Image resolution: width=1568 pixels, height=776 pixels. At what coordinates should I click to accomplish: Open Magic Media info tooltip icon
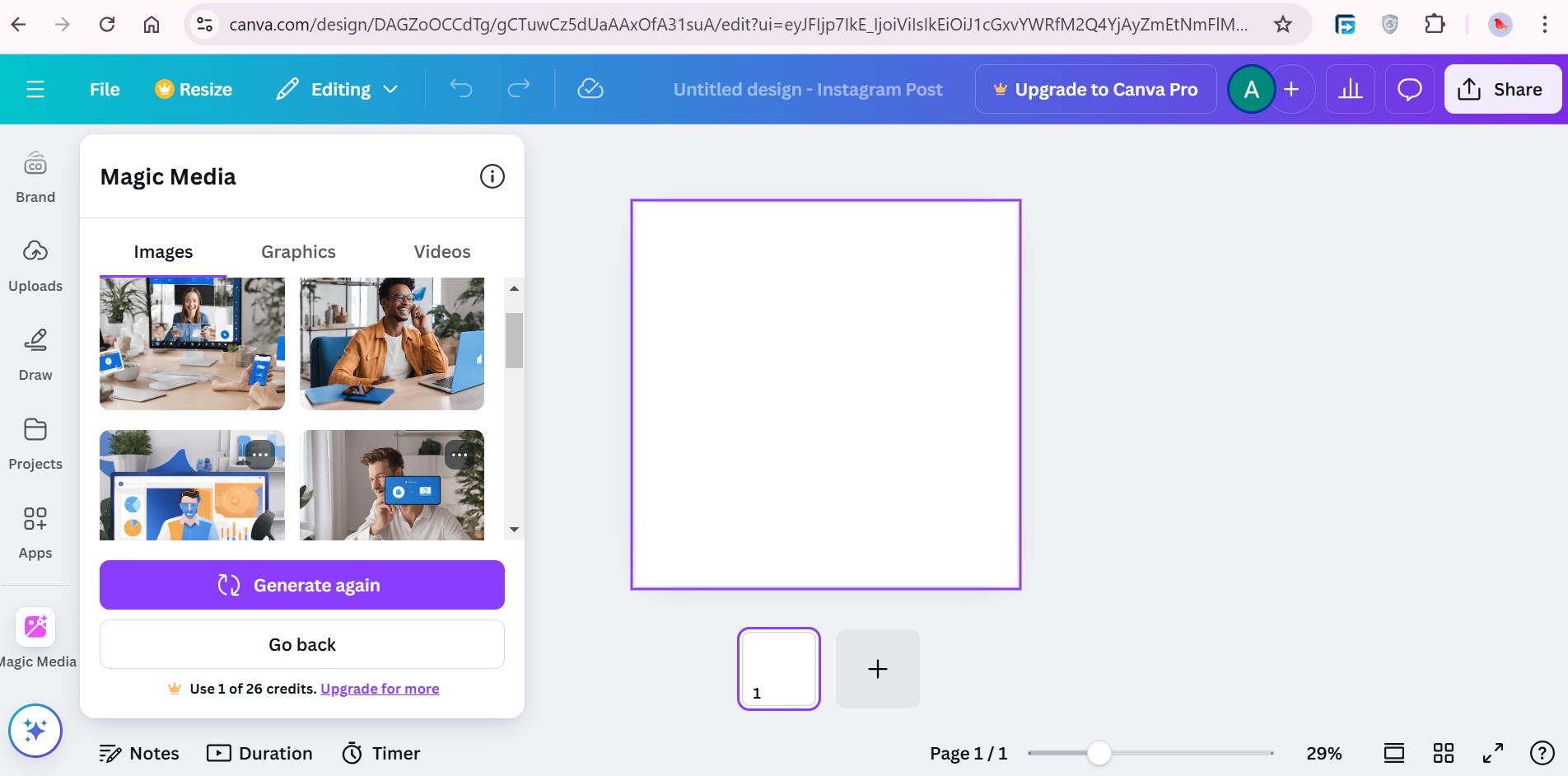[x=492, y=175]
